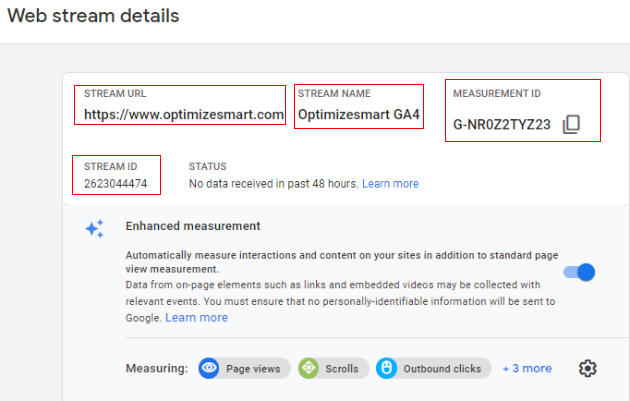Image resolution: width=630 pixels, height=401 pixels.
Task: Open Learn more link after Google
Action: [x=196, y=317]
